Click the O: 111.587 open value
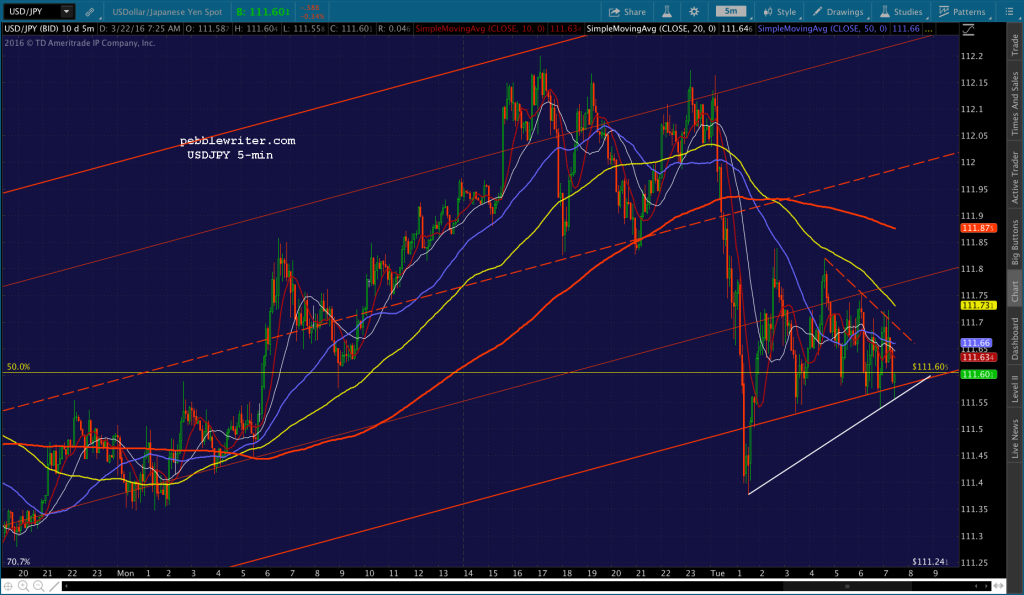This screenshot has height=595, width=1024. [208, 29]
